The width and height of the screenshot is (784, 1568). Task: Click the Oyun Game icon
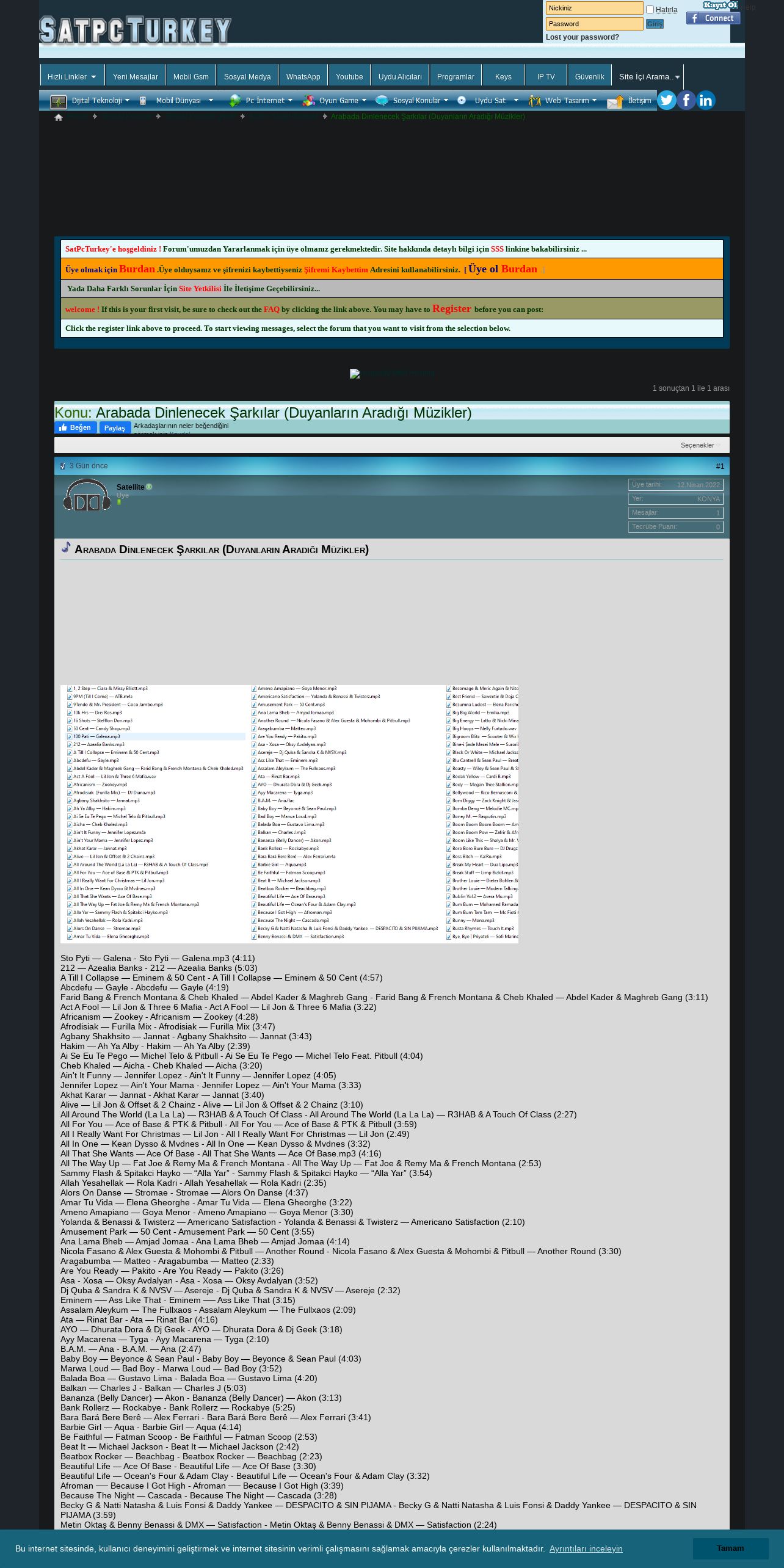click(x=309, y=101)
